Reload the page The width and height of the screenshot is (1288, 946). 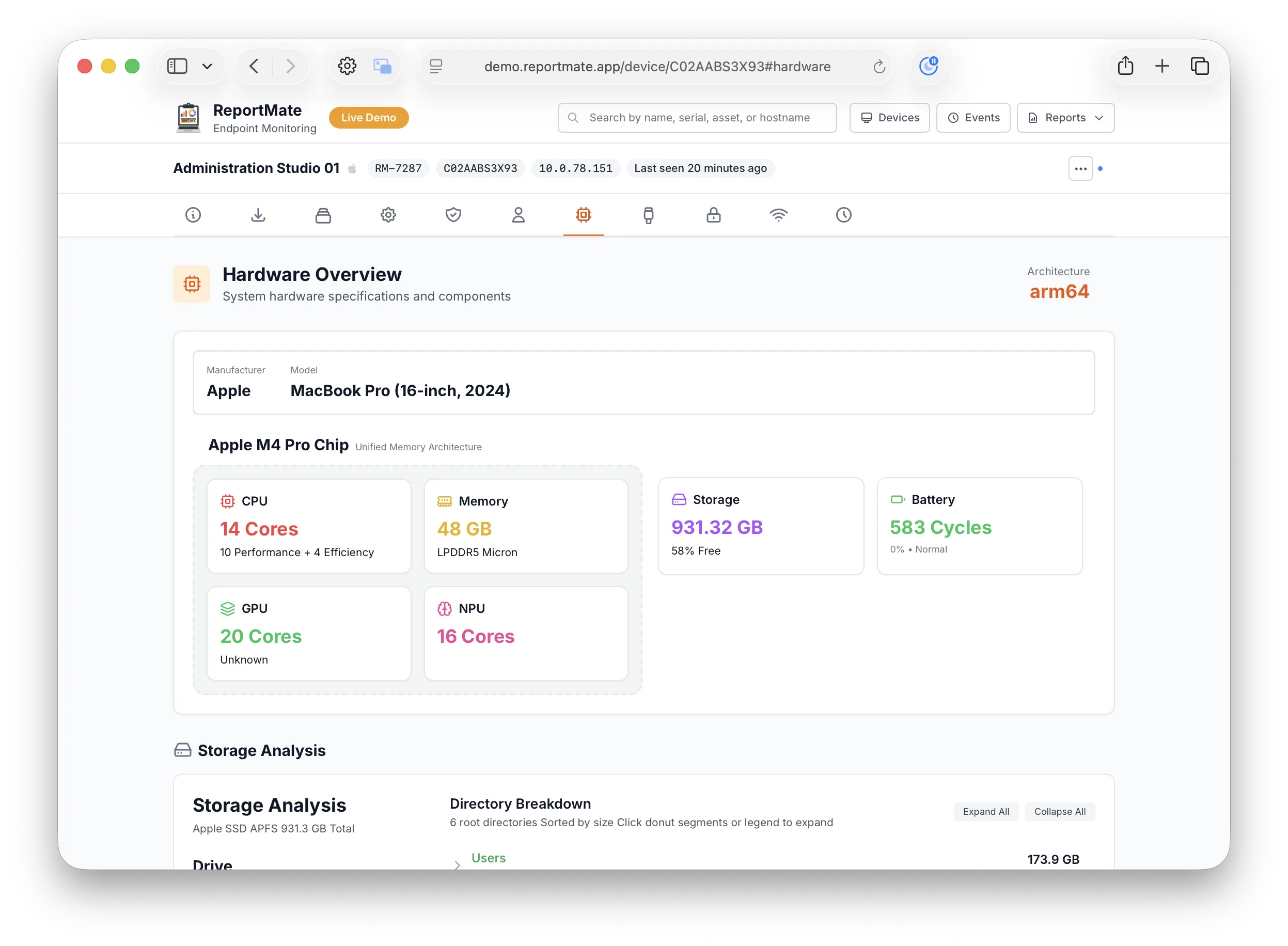(879, 67)
